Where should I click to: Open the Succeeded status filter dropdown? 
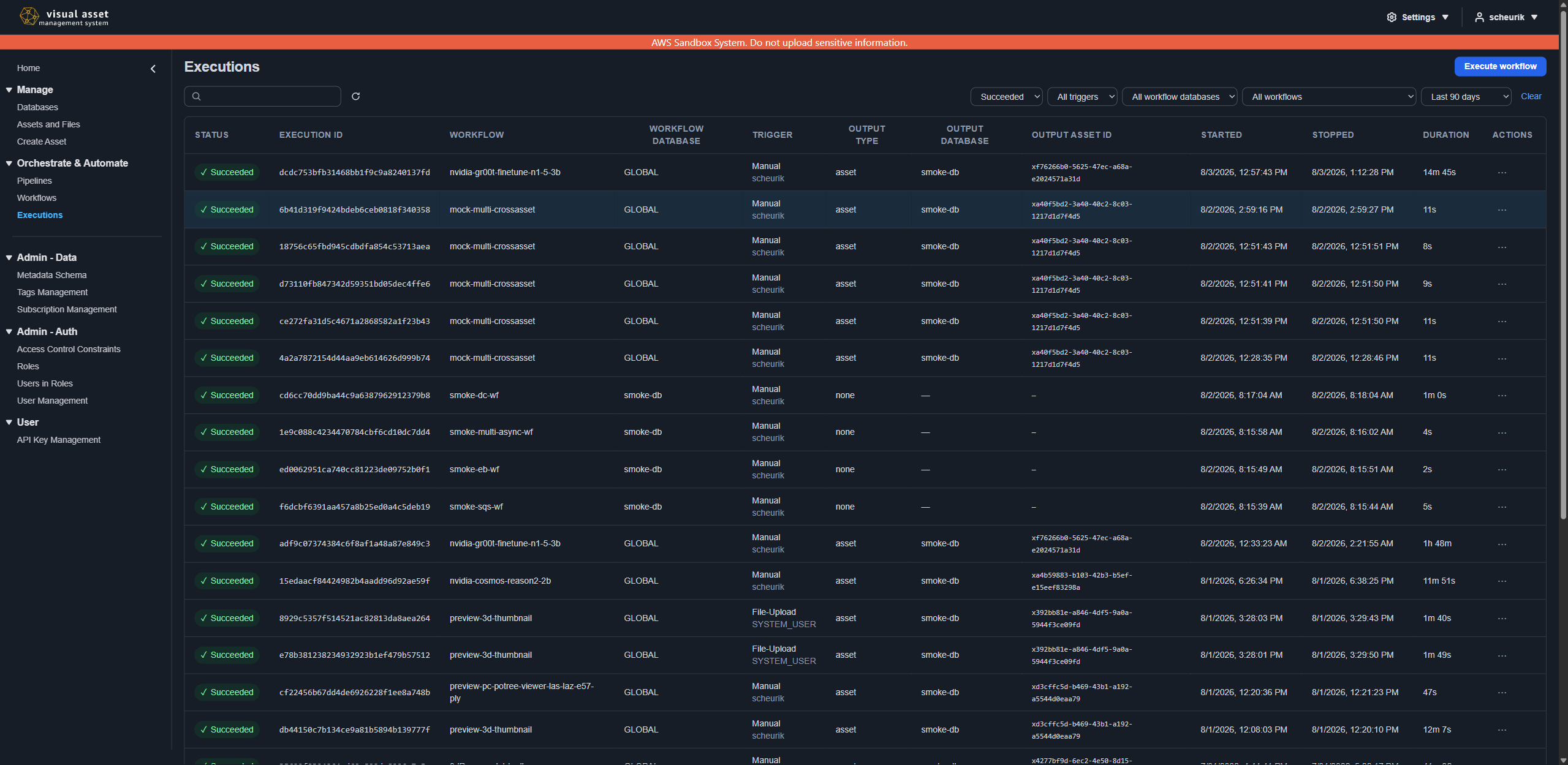click(x=1006, y=97)
